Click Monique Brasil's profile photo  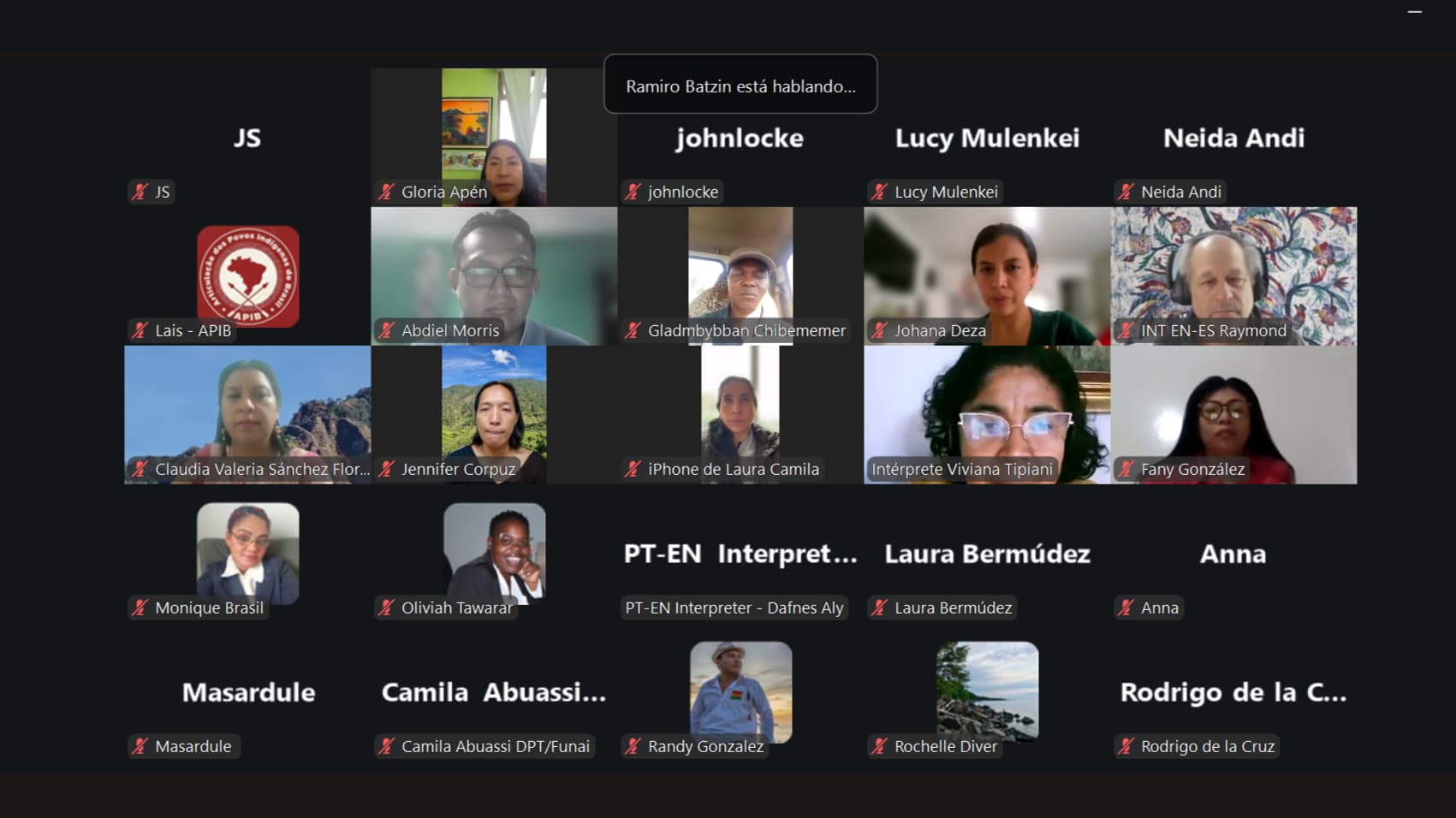248,554
